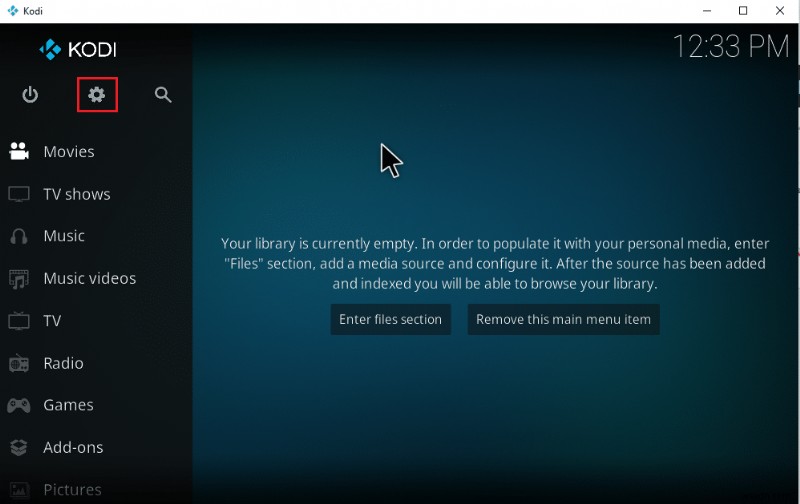Select the TV shows screen icon
This screenshot has width=800, height=504.
[x=19, y=194]
